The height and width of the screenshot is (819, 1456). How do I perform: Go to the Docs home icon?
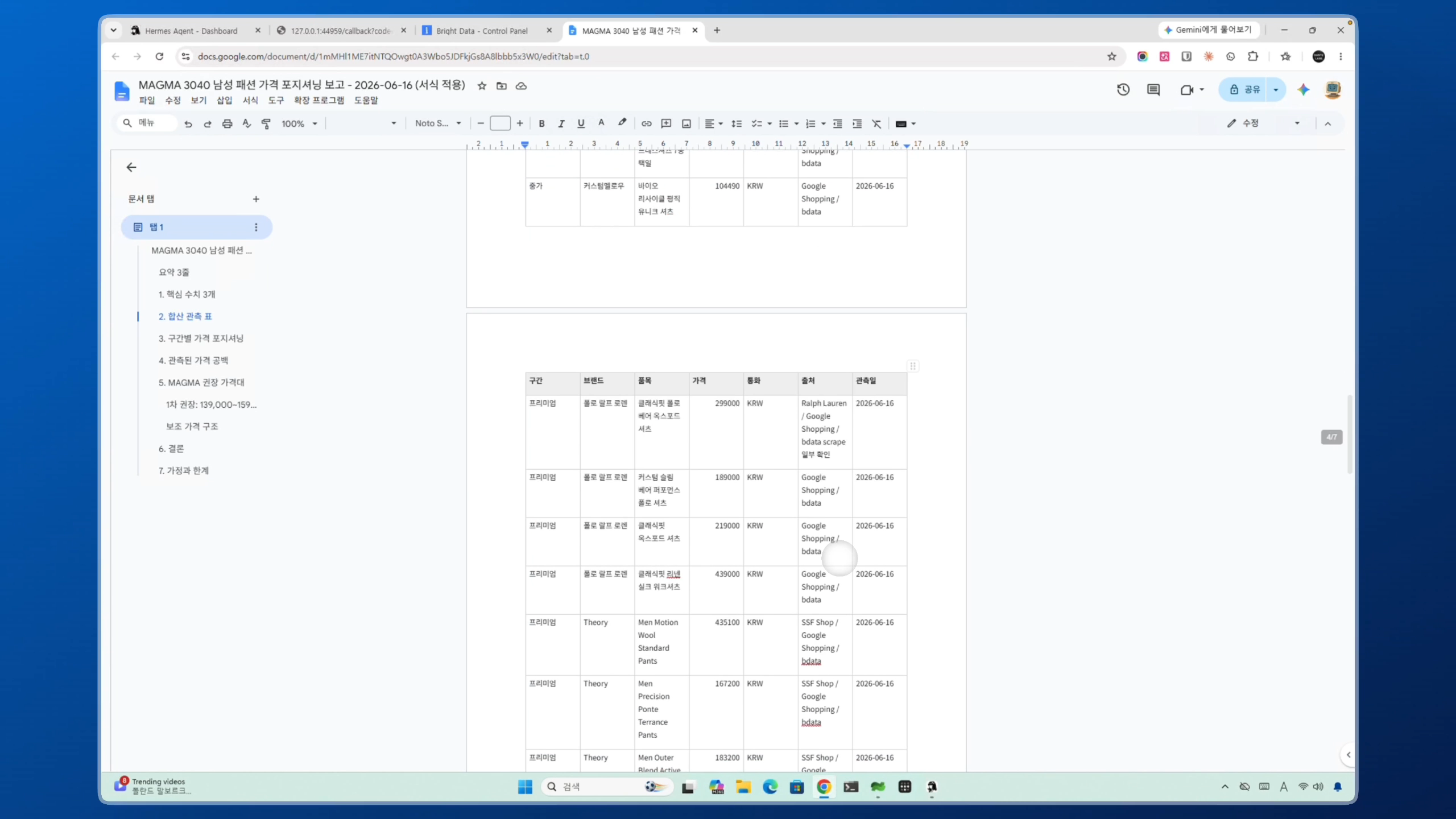coord(122,91)
